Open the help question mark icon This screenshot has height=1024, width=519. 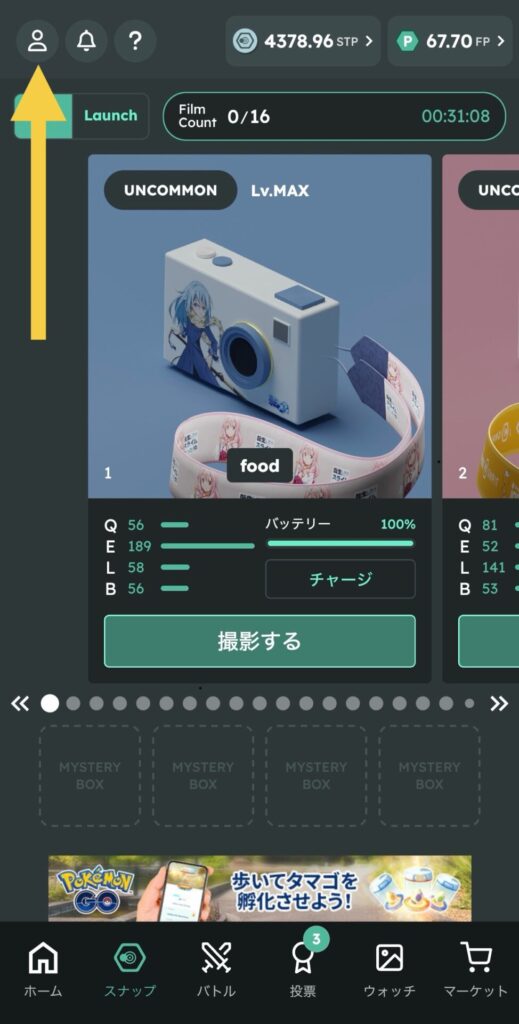tap(135, 41)
